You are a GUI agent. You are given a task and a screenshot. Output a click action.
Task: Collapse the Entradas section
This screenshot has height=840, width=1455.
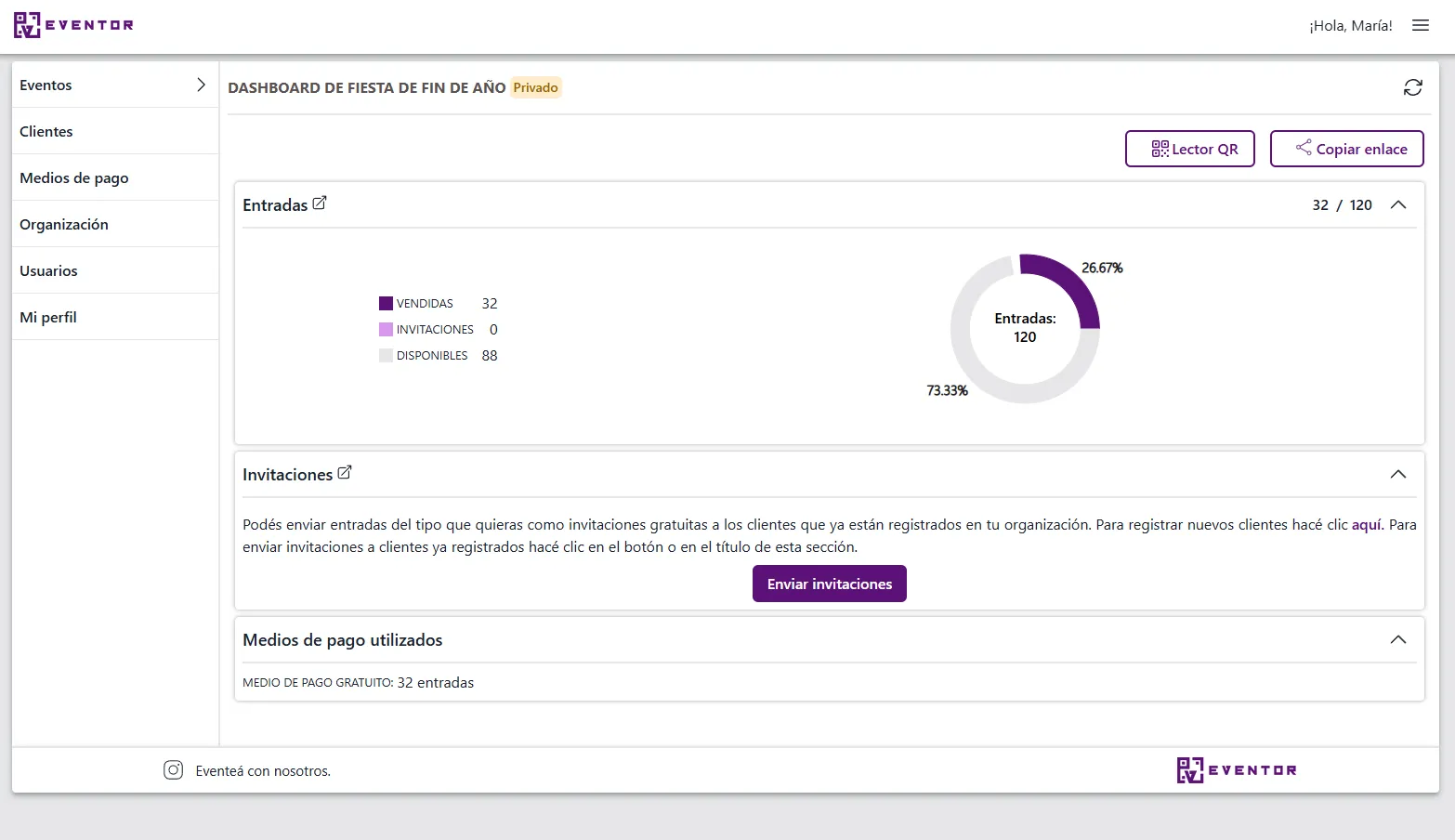1397,204
